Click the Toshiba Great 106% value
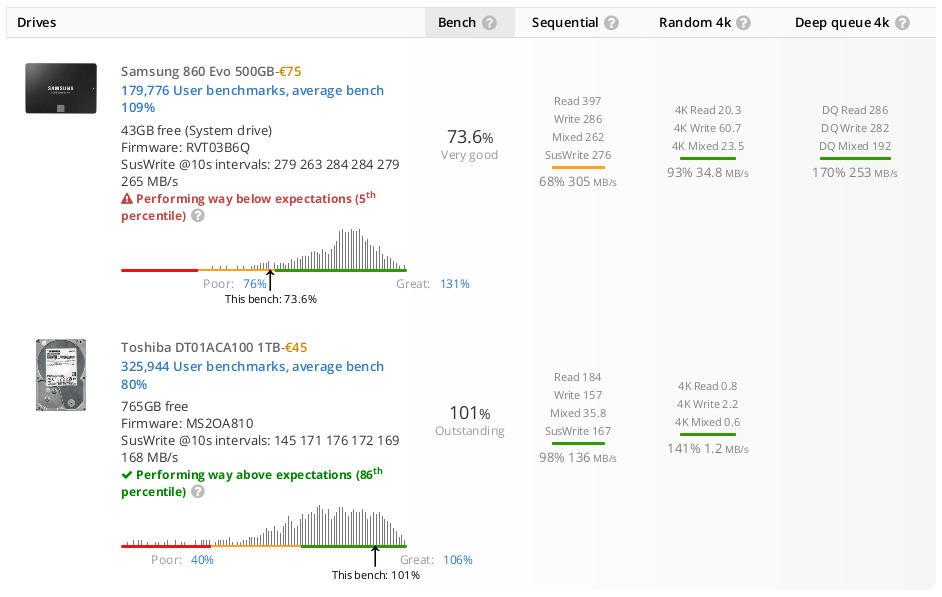Viewport: 942px width, 597px height. [458, 560]
